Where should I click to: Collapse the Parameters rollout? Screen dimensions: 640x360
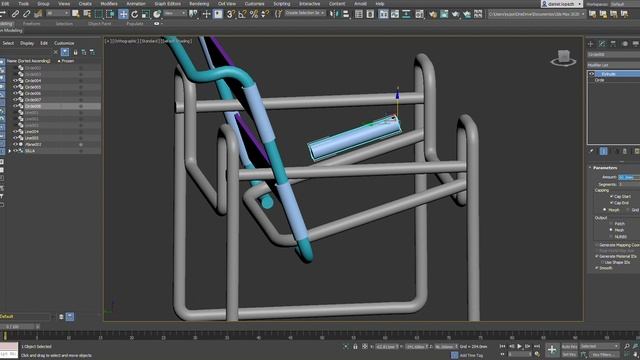(605, 168)
